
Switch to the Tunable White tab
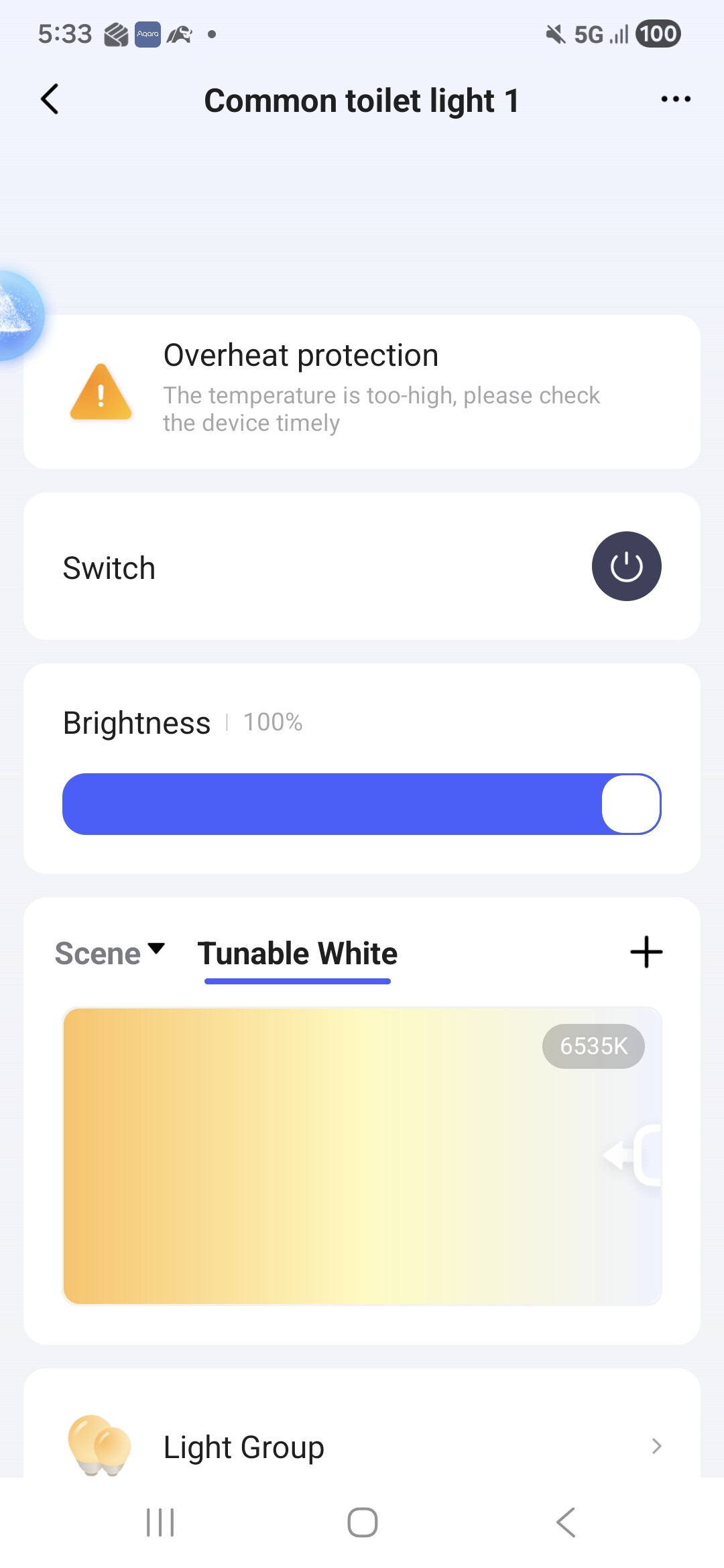point(298,954)
